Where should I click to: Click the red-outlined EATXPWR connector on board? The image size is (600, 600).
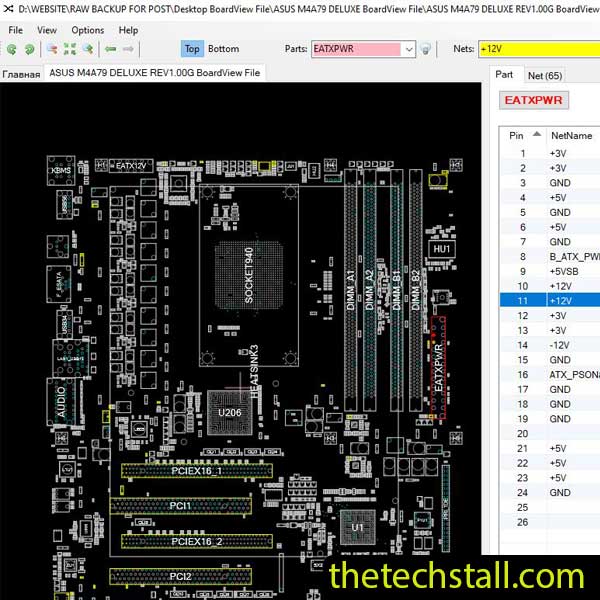click(x=439, y=368)
